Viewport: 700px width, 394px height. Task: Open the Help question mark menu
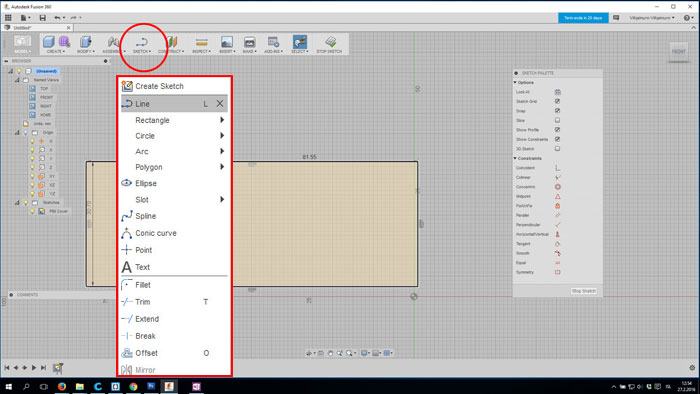[x=687, y=18]
